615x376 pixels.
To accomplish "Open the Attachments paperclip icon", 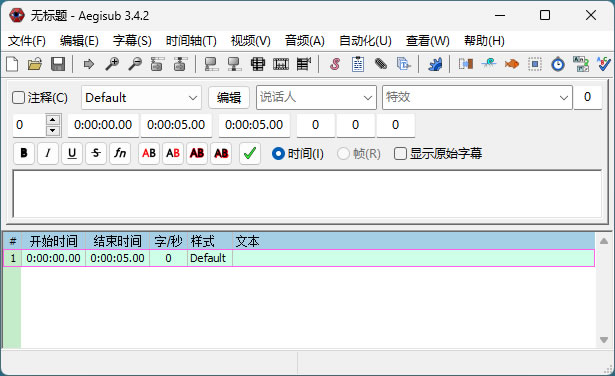I will coord(381,64).
